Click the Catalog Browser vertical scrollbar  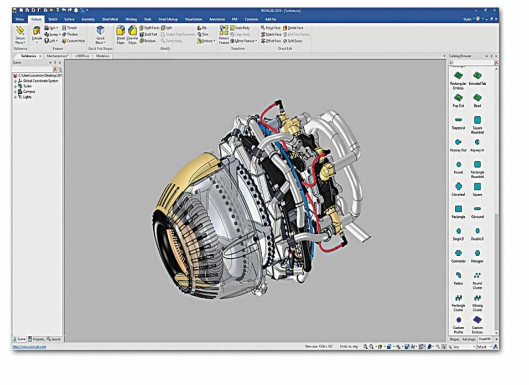tap(496, 202)
